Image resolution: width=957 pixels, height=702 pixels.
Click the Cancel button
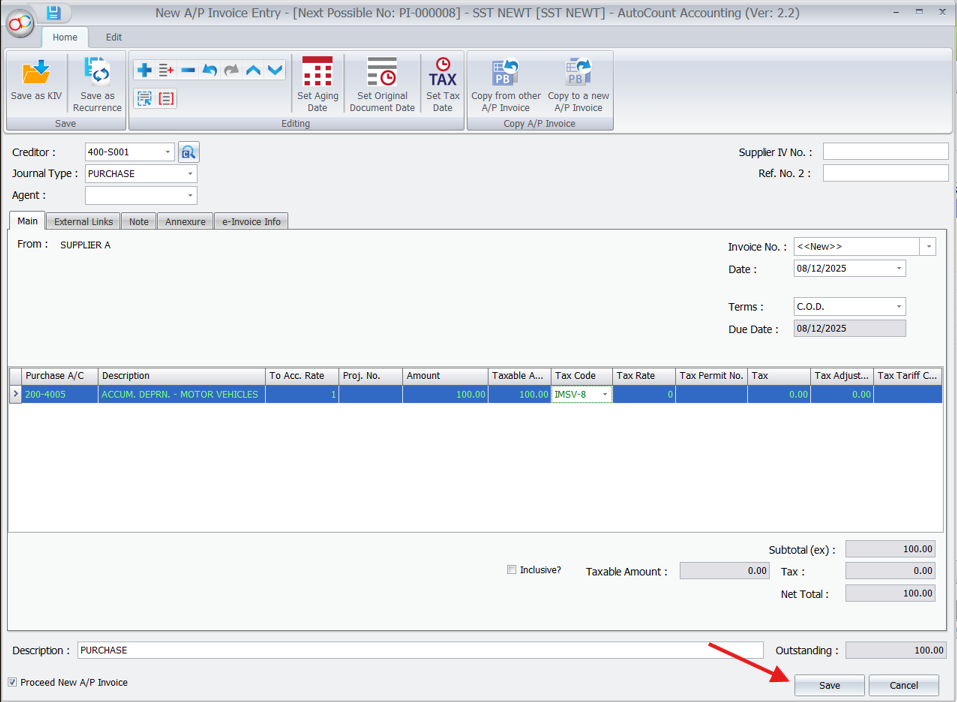click(x=903, y=685)
